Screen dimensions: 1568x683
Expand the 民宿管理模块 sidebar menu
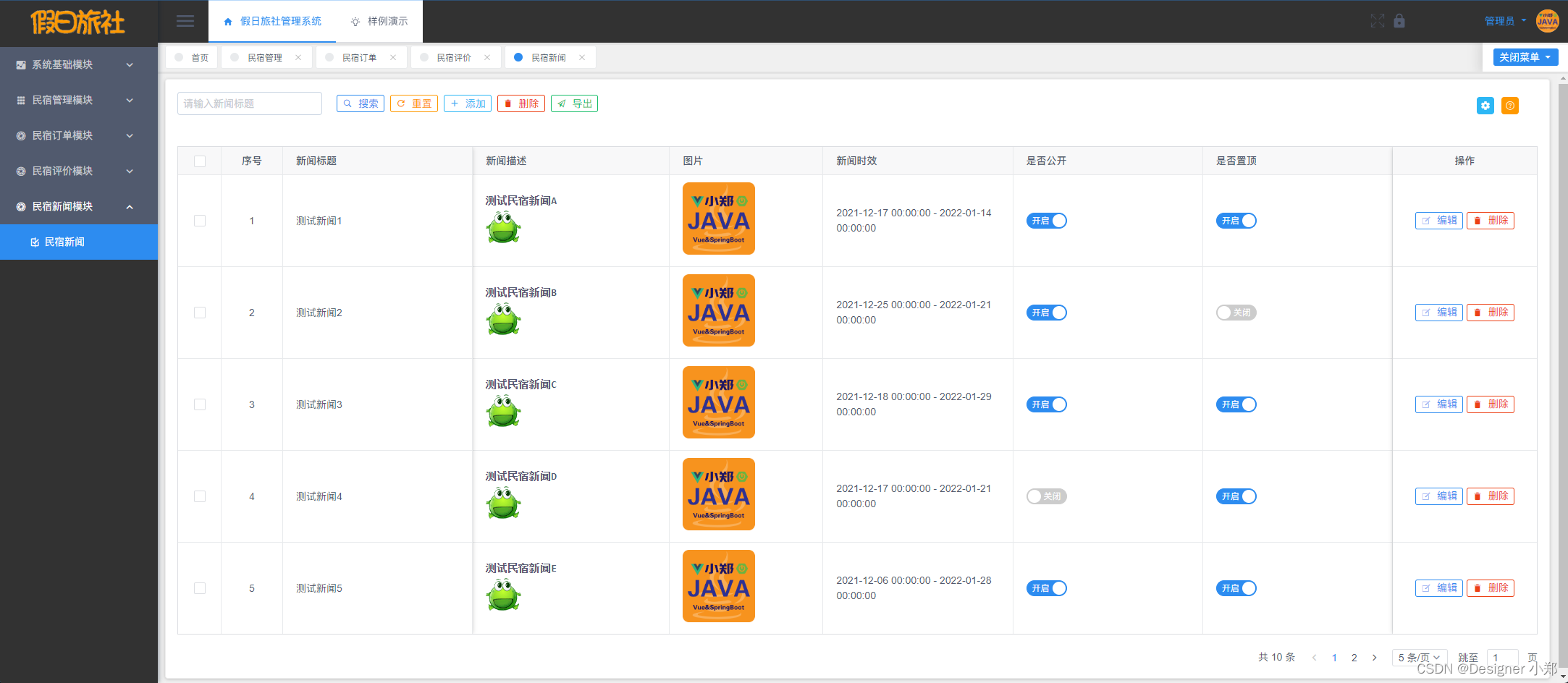tap(79, 100)
